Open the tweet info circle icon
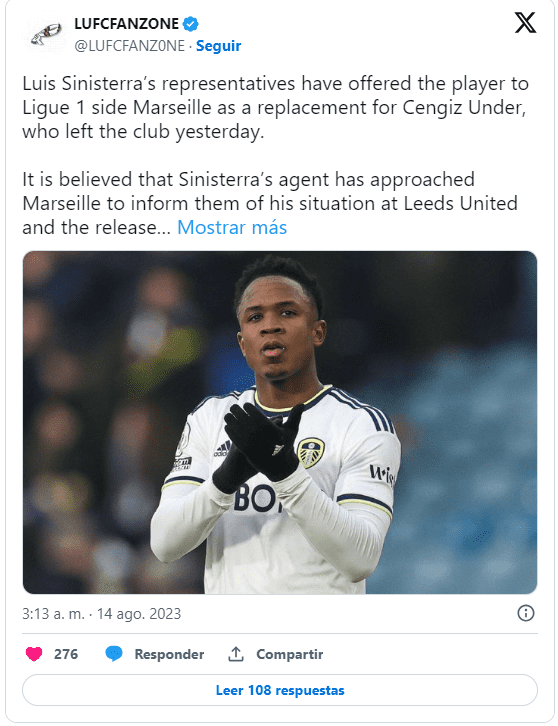558x726 pixels. 526,613
